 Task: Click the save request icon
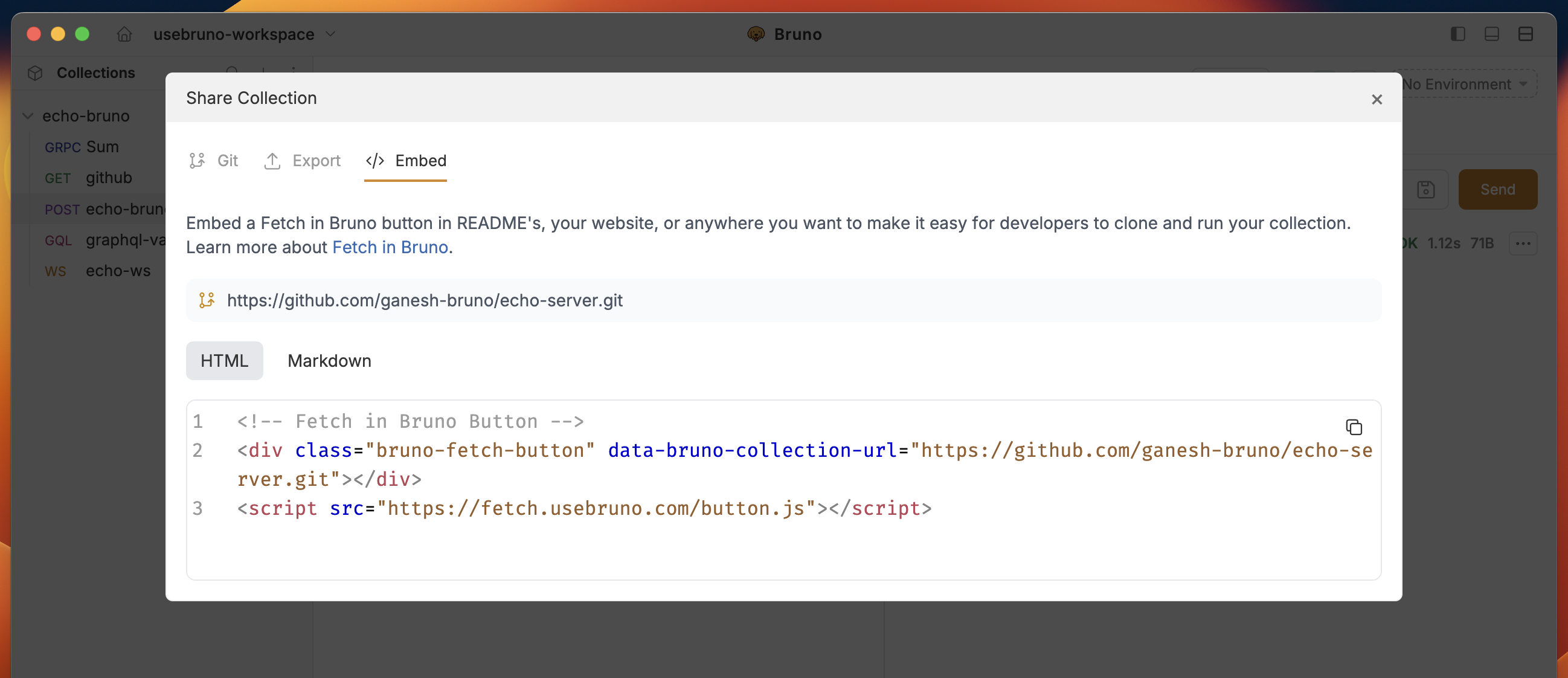[x=1425, y=190]
